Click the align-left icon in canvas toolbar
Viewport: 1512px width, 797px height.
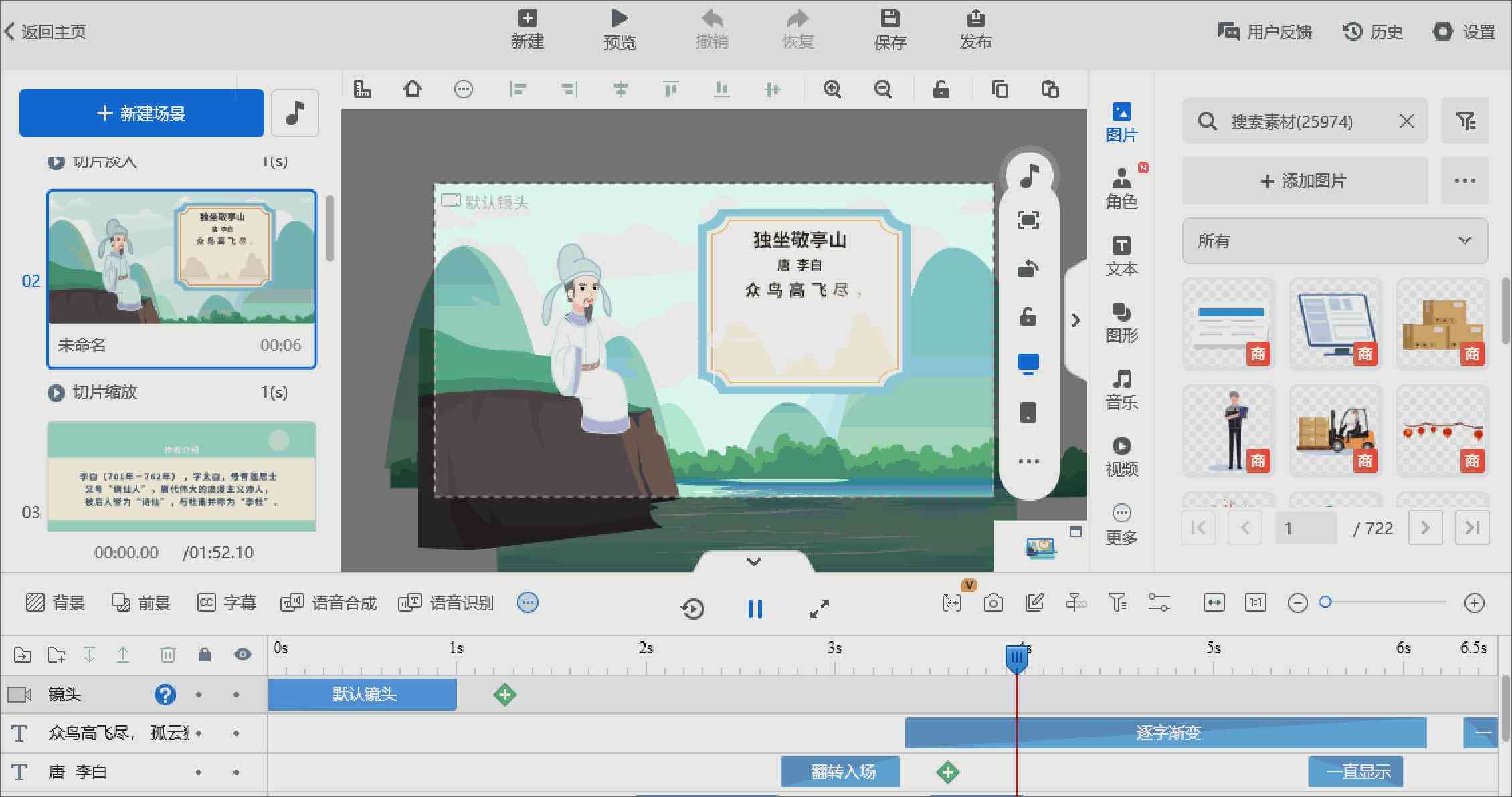[518, 89]
